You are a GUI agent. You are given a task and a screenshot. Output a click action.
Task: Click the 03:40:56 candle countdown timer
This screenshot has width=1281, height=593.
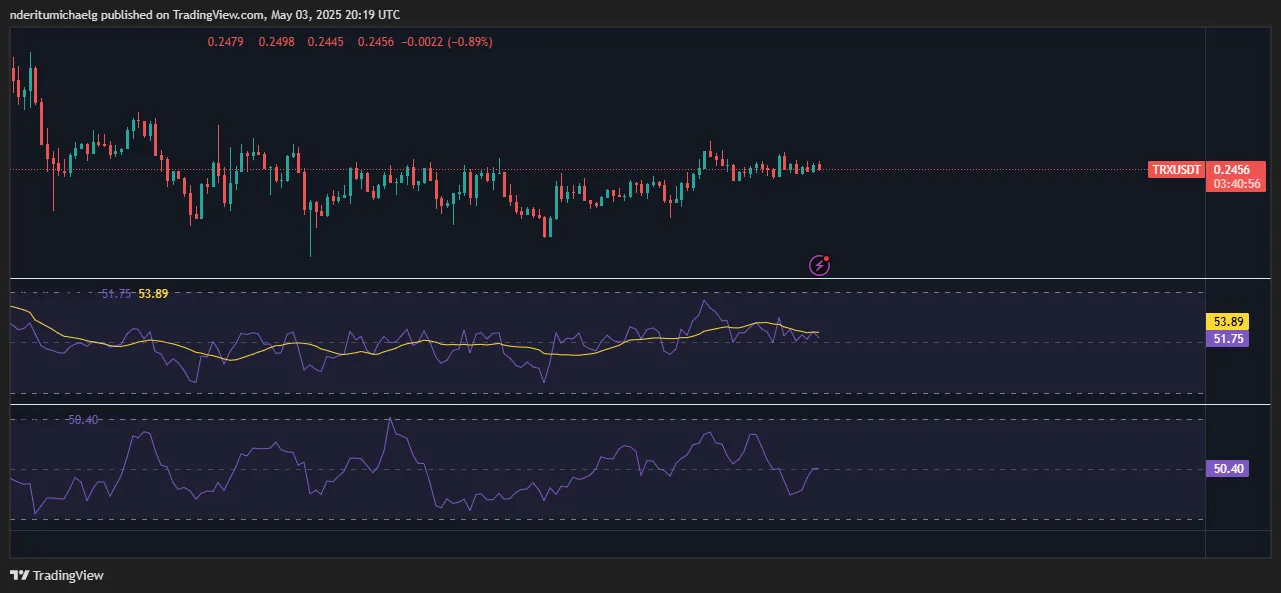[x=1236, y=184]
